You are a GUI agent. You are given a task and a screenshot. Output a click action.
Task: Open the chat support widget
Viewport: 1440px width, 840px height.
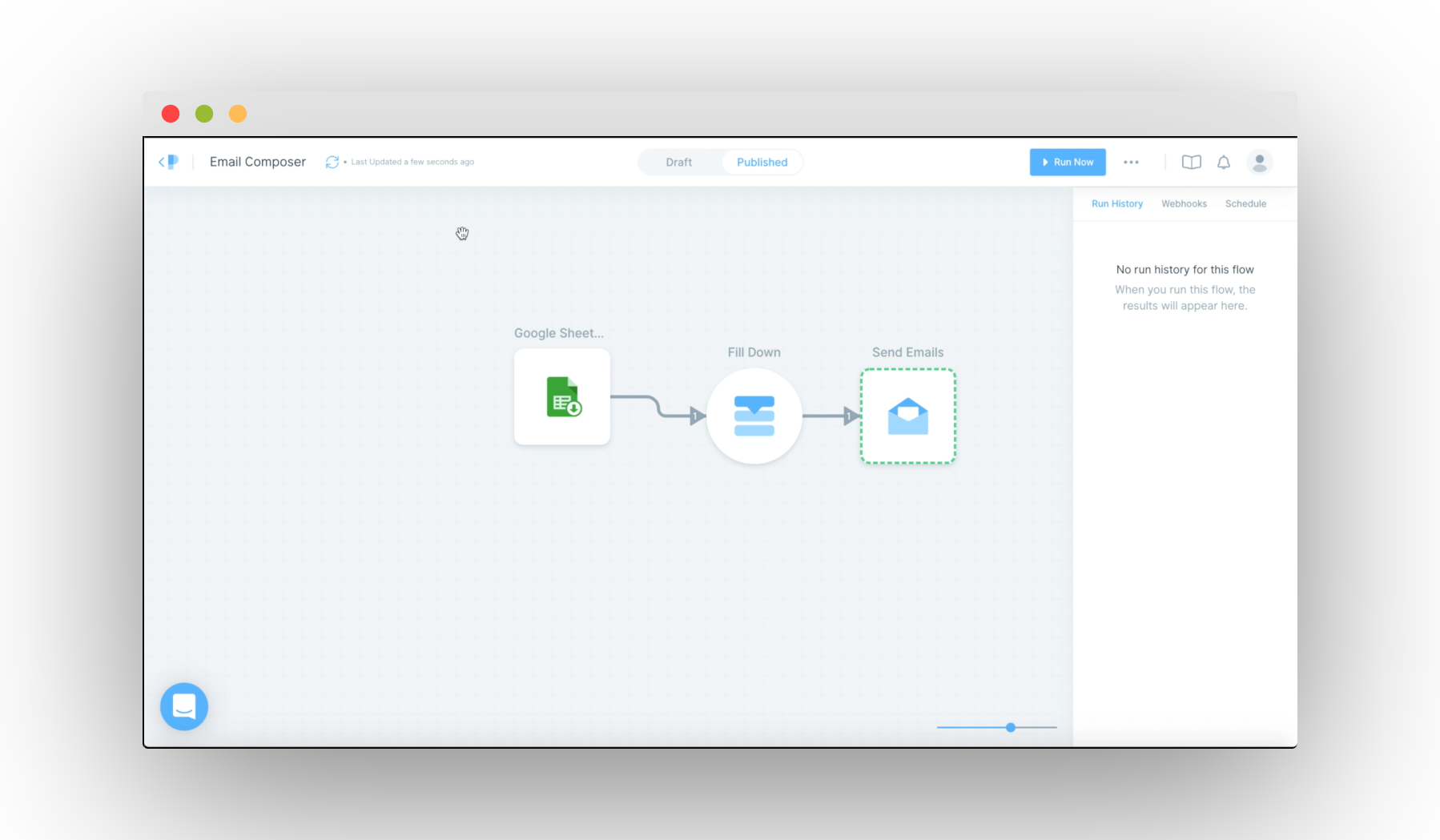[x=184, y=706]
